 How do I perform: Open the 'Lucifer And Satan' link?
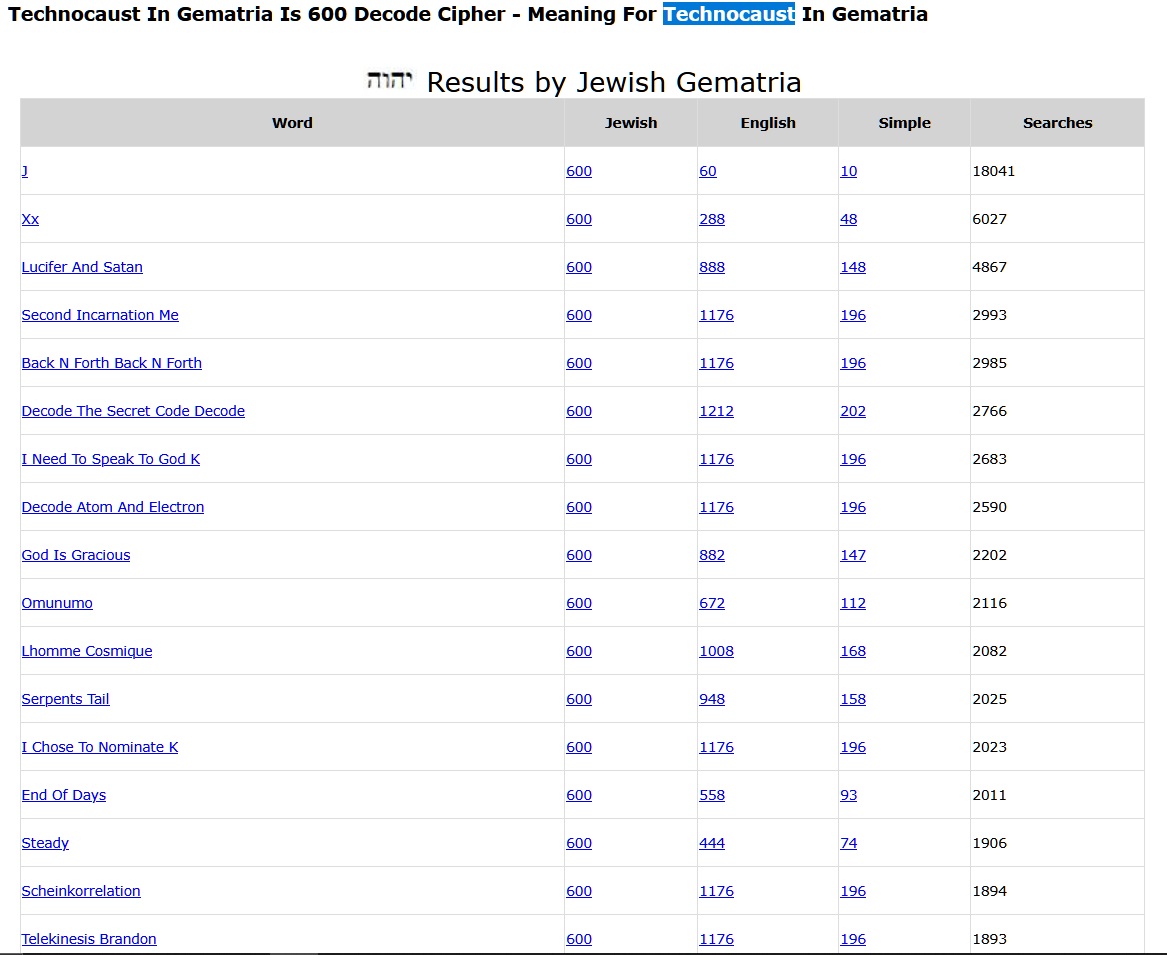pyautogui.click(x=82, y=267)
